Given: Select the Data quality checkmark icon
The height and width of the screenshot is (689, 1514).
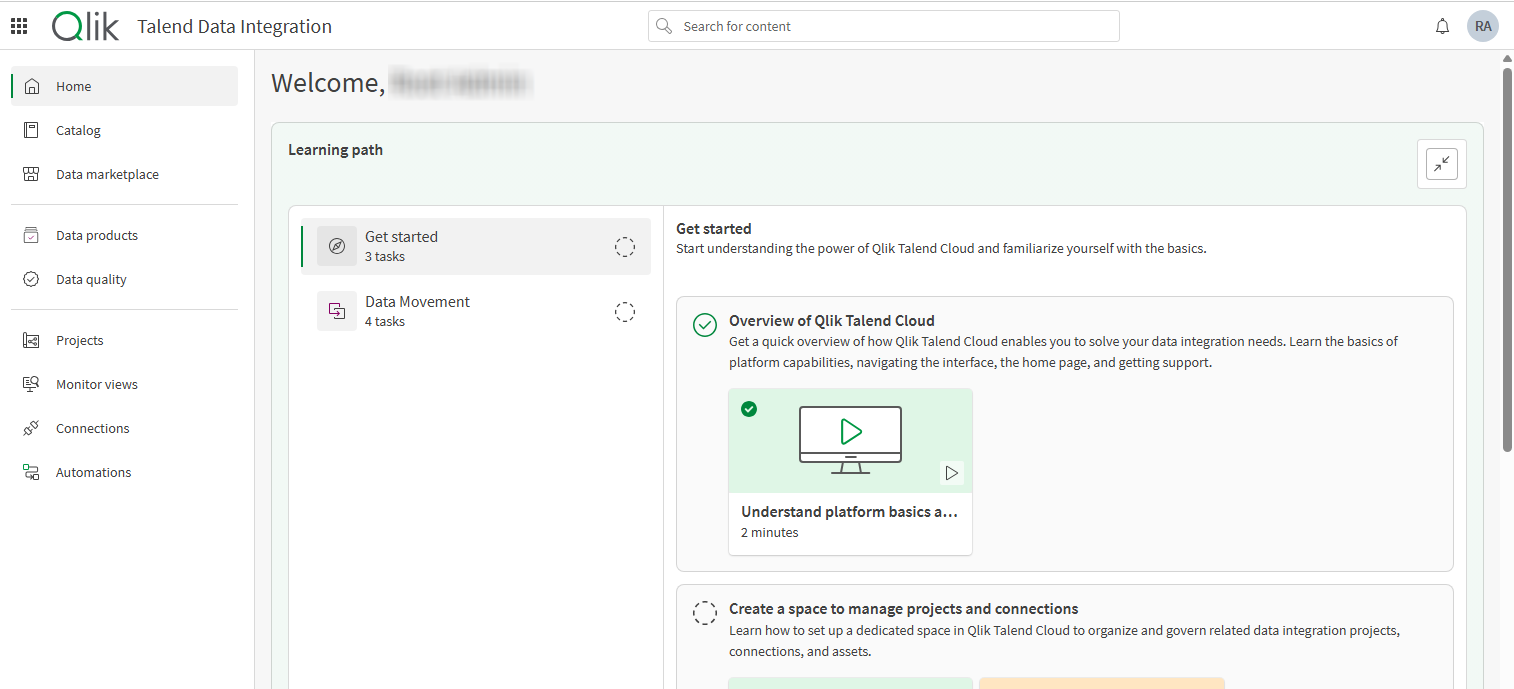Looking at the screenshot, I should point(31,279).
